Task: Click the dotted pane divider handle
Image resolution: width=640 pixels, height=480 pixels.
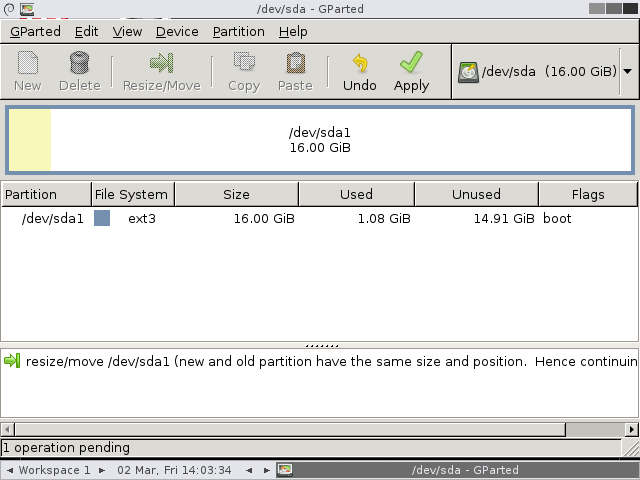Action: point(322,346)
